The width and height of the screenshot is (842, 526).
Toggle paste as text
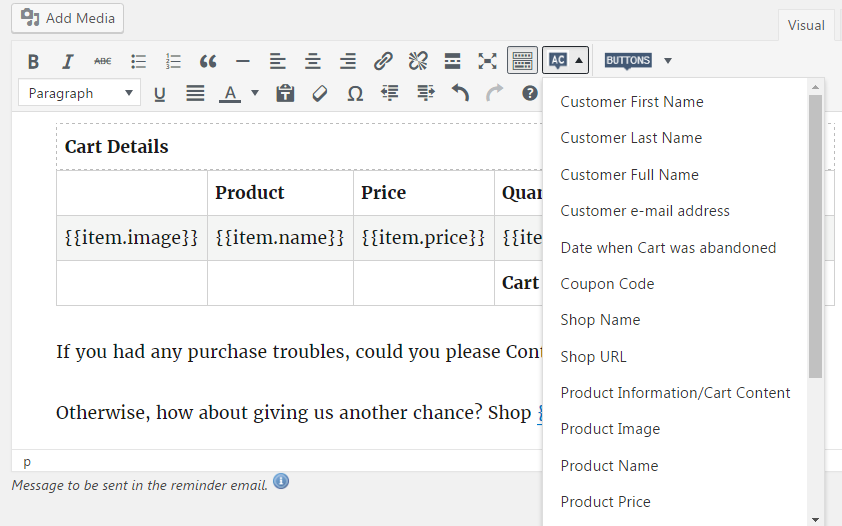285,94
